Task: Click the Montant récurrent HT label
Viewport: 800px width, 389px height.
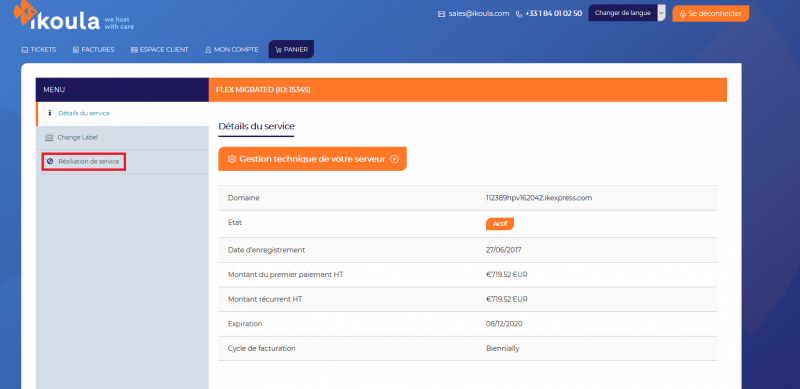Action: click(265, 299)
